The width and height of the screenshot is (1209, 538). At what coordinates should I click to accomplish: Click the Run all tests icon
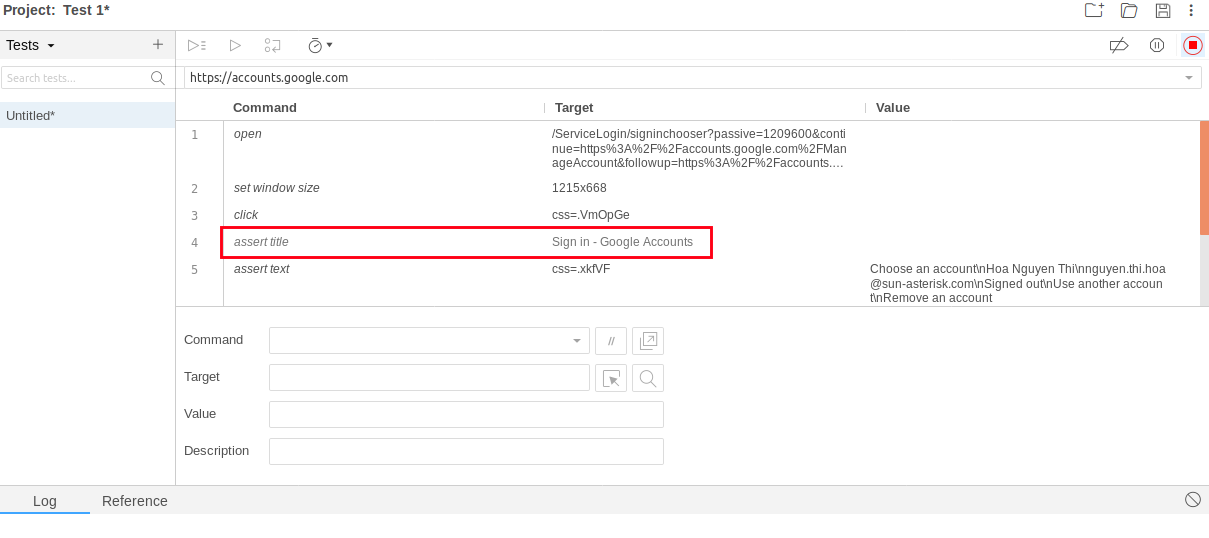(196, 45)
